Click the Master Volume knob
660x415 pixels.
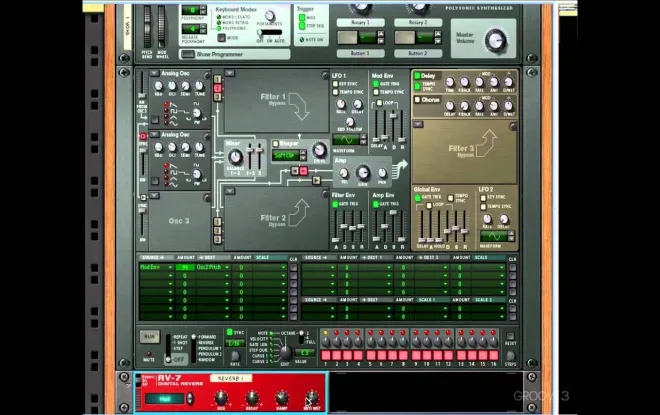495,40
